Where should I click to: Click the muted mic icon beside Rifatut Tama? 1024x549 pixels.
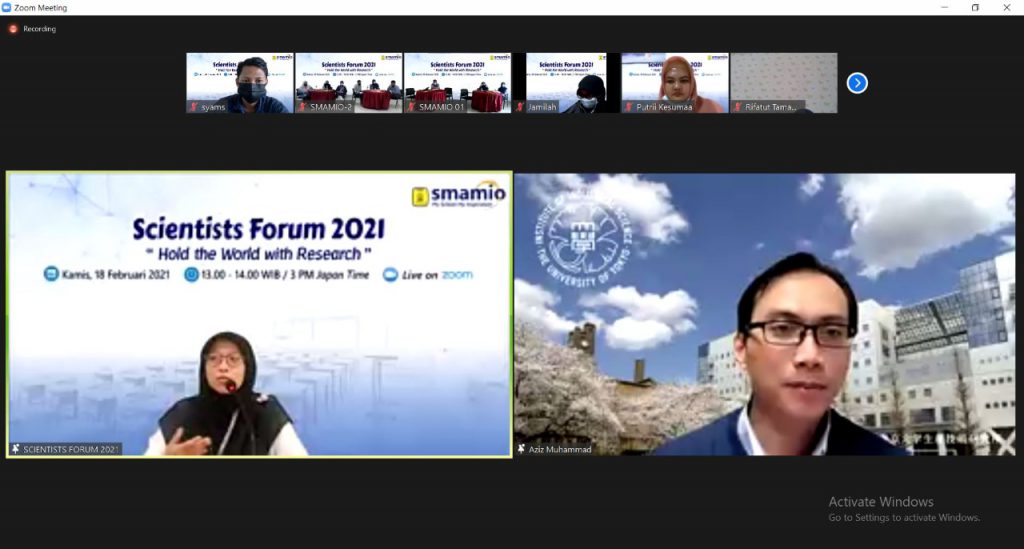pos(737,107)
